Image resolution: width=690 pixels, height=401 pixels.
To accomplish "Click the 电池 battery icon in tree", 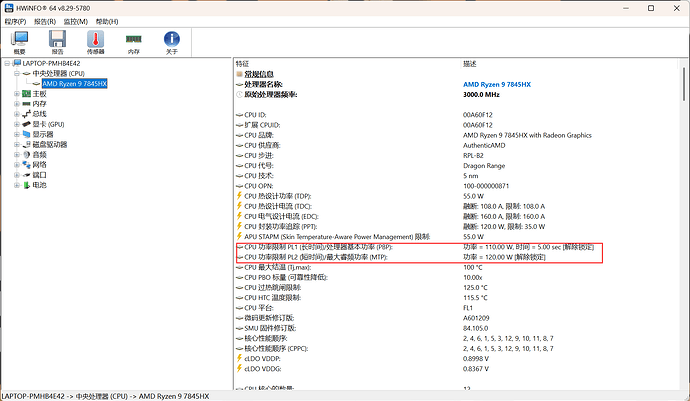I will coord(26,185).
